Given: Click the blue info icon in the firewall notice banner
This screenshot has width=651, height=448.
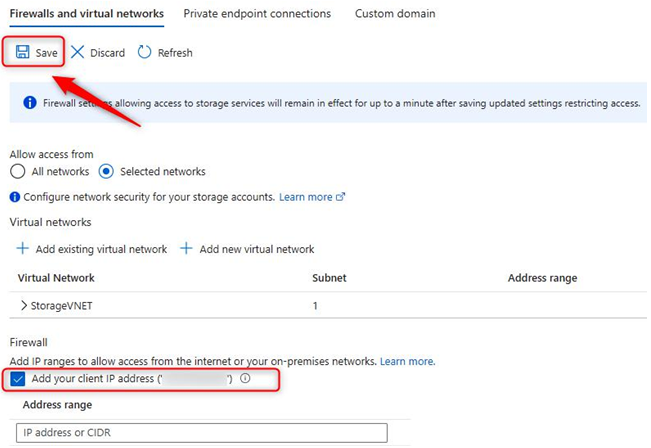Looking at the screenshot, I should (x=30, y=103).
